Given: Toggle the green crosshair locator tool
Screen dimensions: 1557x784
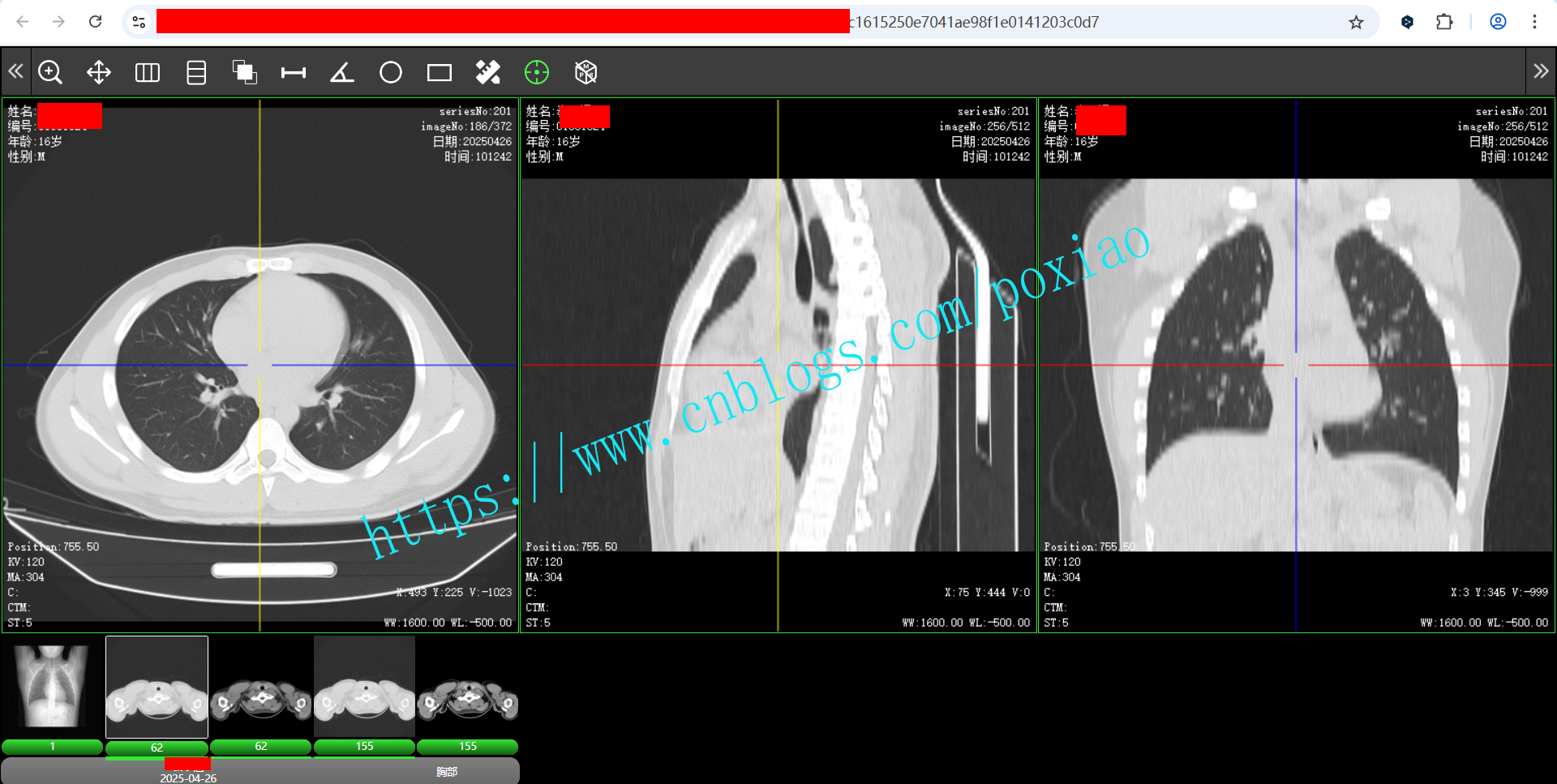Looking at the screenshot, I should (x=537, y=73).
